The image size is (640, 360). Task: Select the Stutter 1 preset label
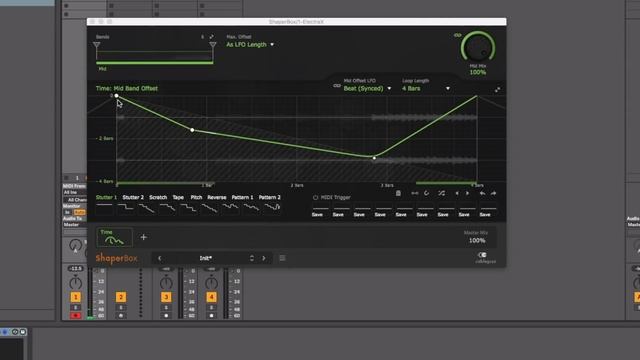106,198
